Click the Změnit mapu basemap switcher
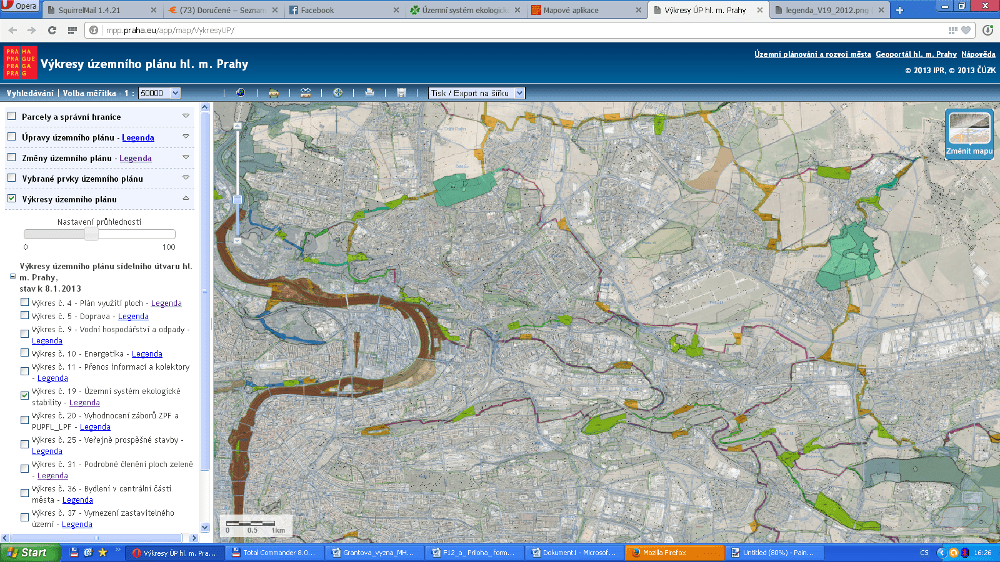The width and height of the screenshot is (1000, 562). [968, 135]
